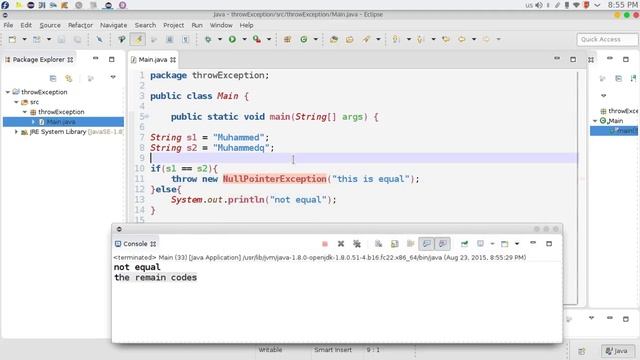Click the New Java Package icon

pos(287,40)
